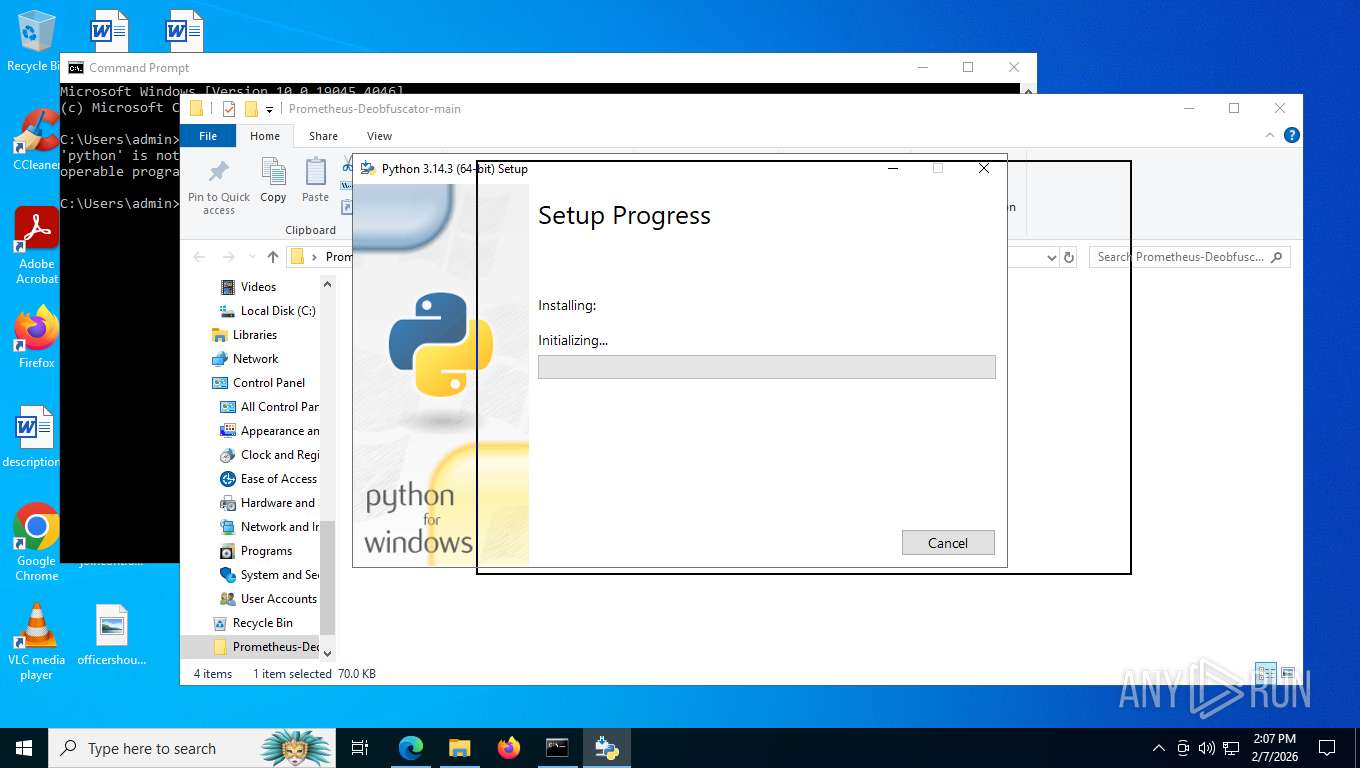
Task: Click Pin to Quick access
Action: click(x=219, y=187)
